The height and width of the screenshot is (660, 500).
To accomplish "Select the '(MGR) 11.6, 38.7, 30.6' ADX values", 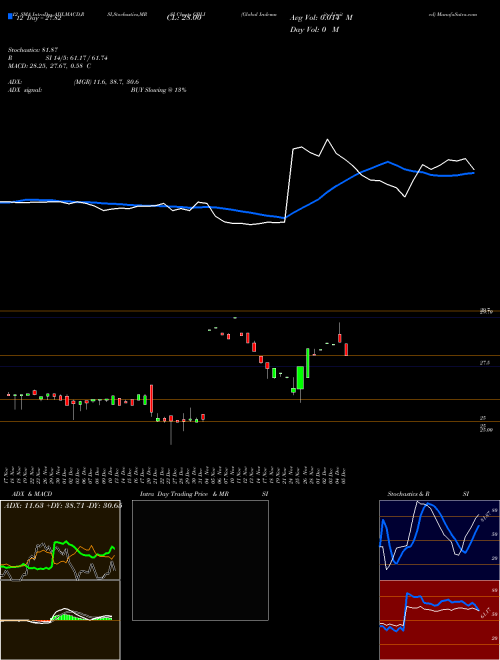I will click(106, 82).
